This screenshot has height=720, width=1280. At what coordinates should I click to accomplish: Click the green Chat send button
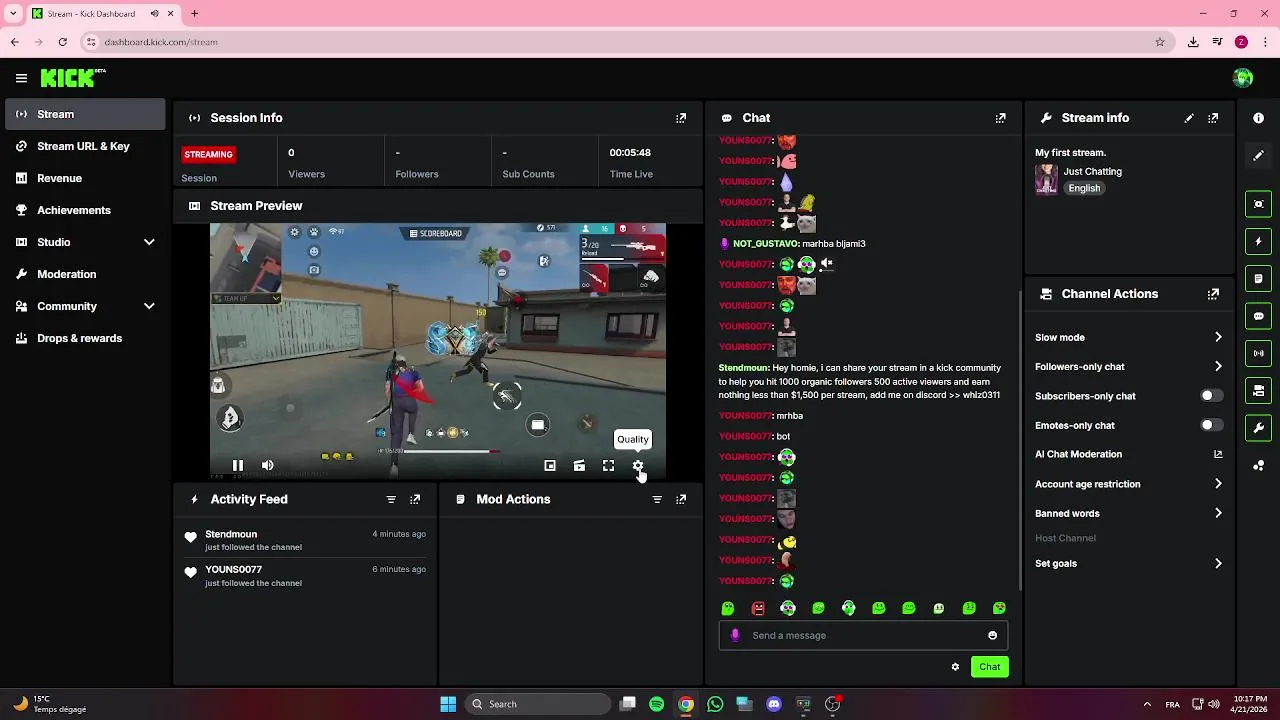989,667
